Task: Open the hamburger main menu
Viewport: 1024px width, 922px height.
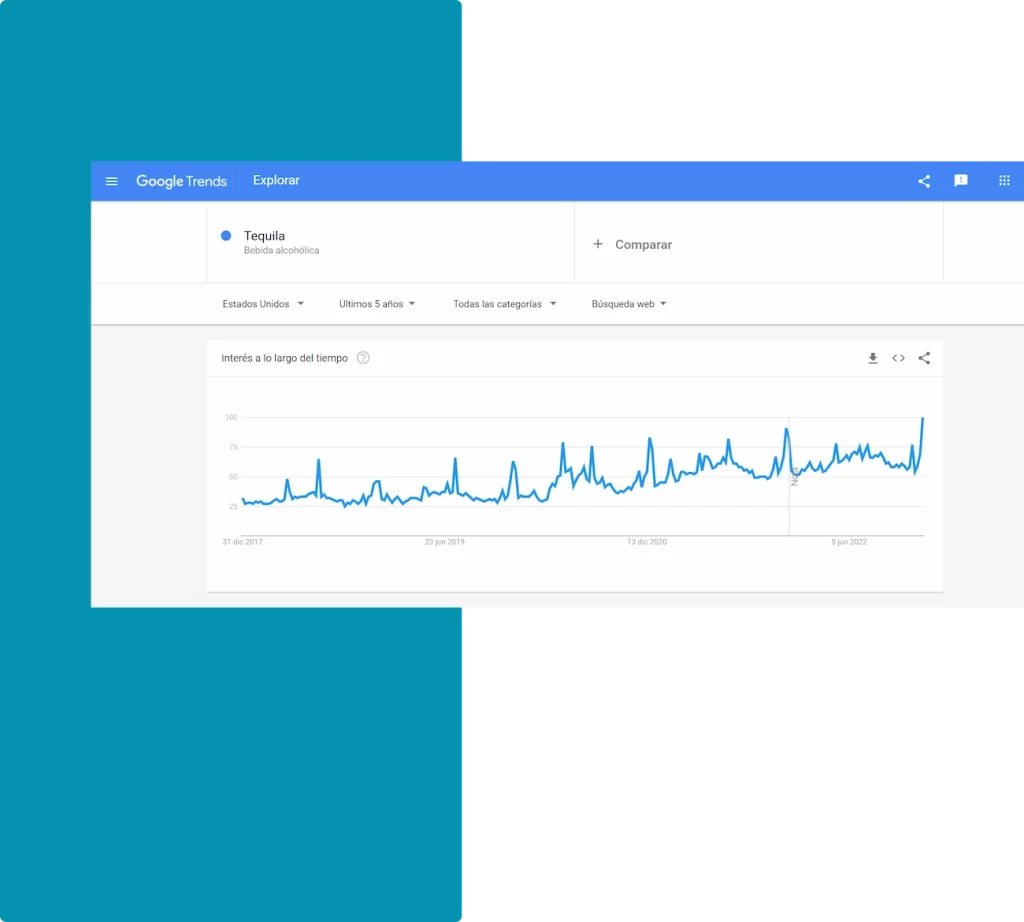Action: 112,181
